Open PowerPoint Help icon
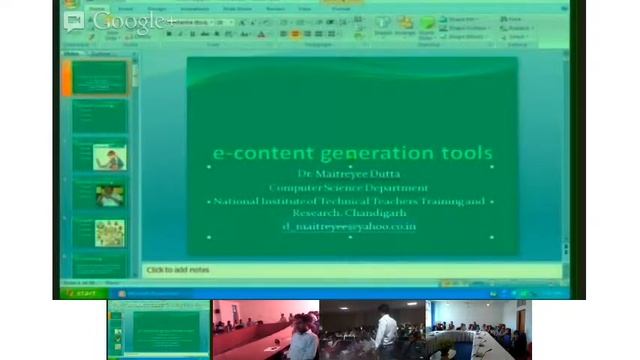The image size is (640, 360). (564, 8)
